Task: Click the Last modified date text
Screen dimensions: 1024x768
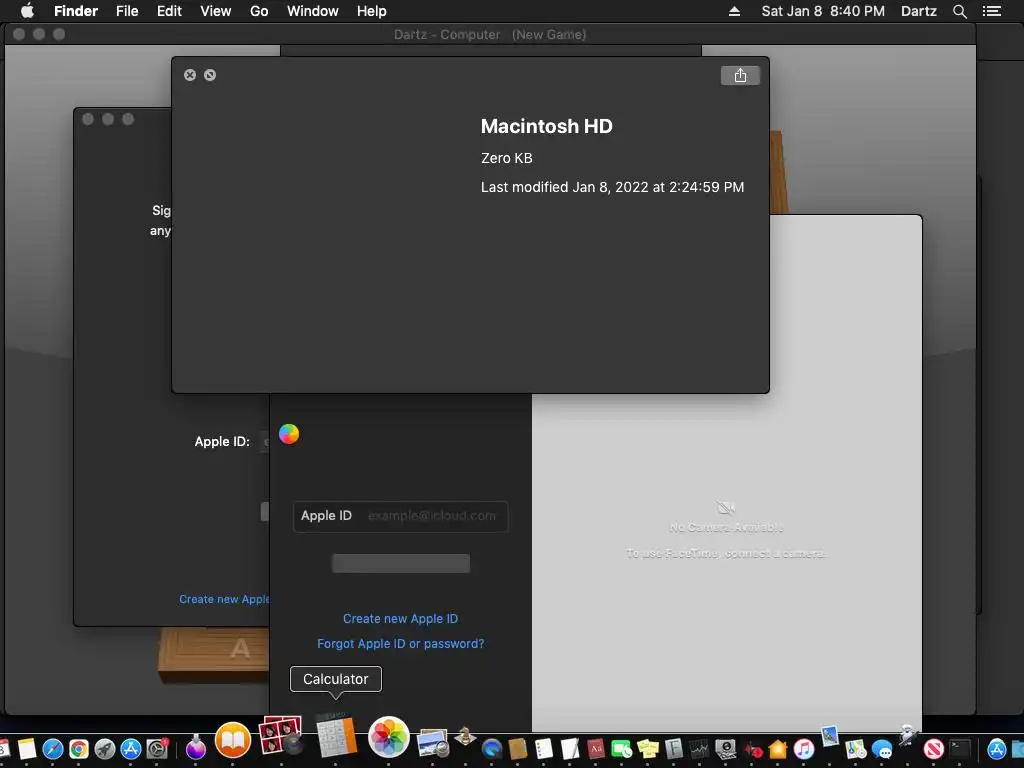Action: [x=613, y=187]
